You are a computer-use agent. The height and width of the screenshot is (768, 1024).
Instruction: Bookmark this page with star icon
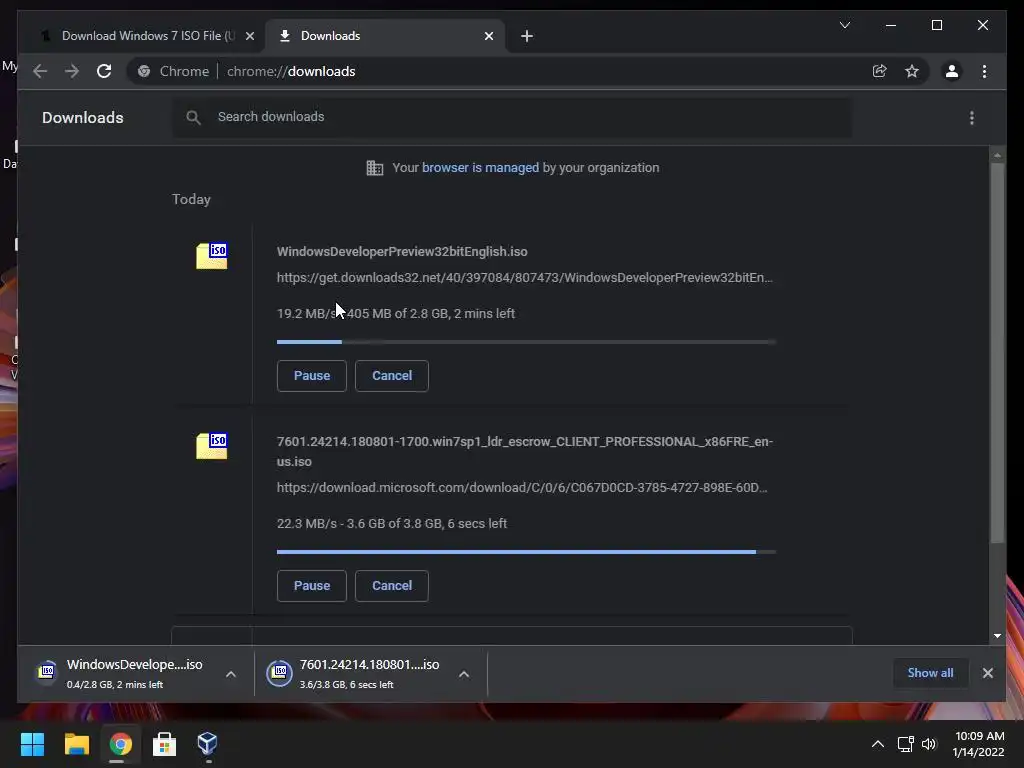(x=912, y=71)
